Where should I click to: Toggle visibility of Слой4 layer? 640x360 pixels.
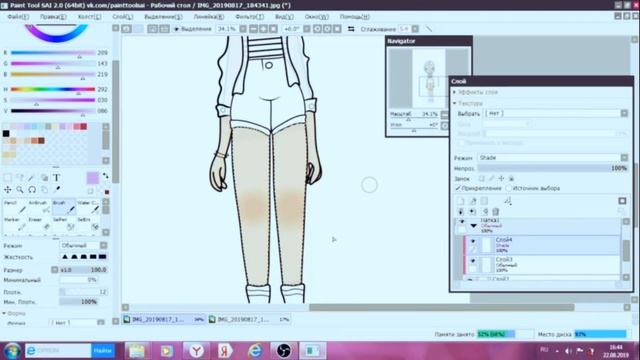point(473,241)
